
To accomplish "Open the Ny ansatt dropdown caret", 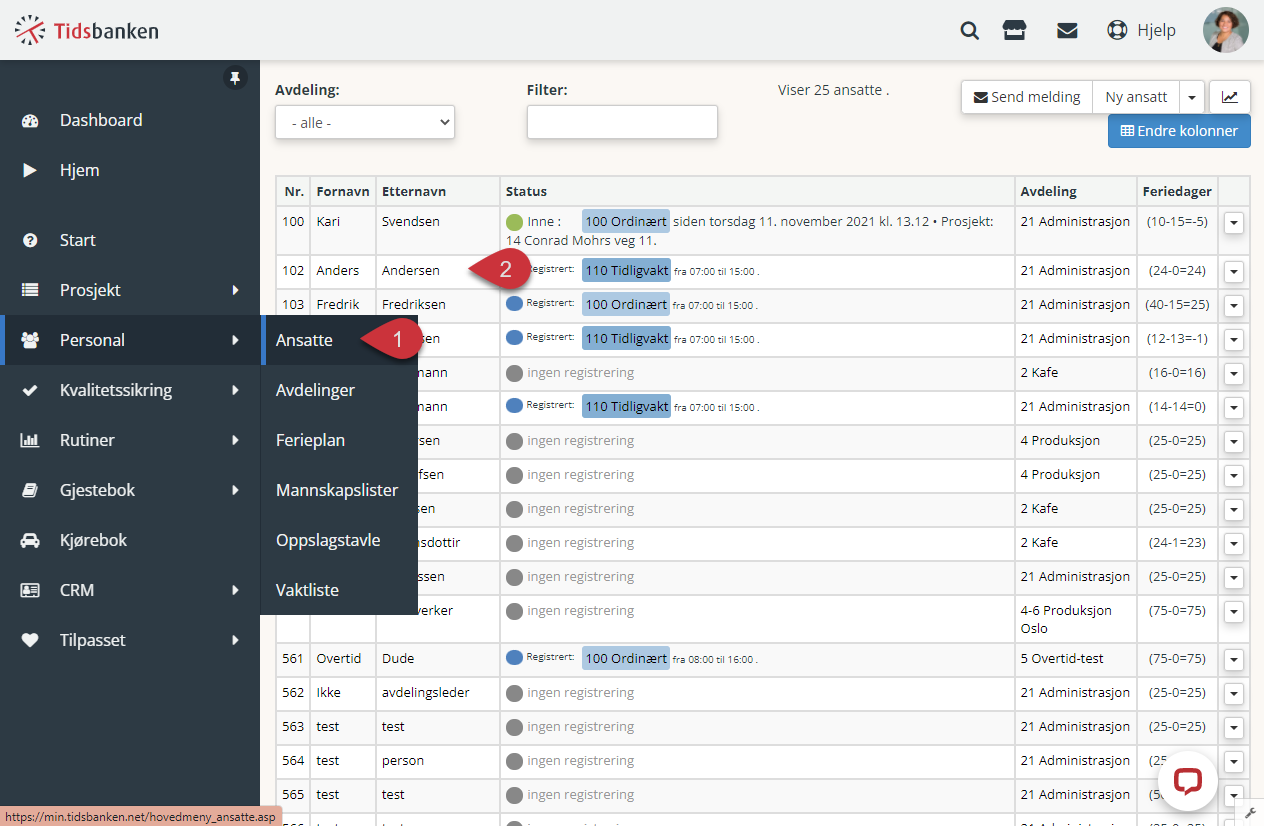I will [x=1192, y=97].
